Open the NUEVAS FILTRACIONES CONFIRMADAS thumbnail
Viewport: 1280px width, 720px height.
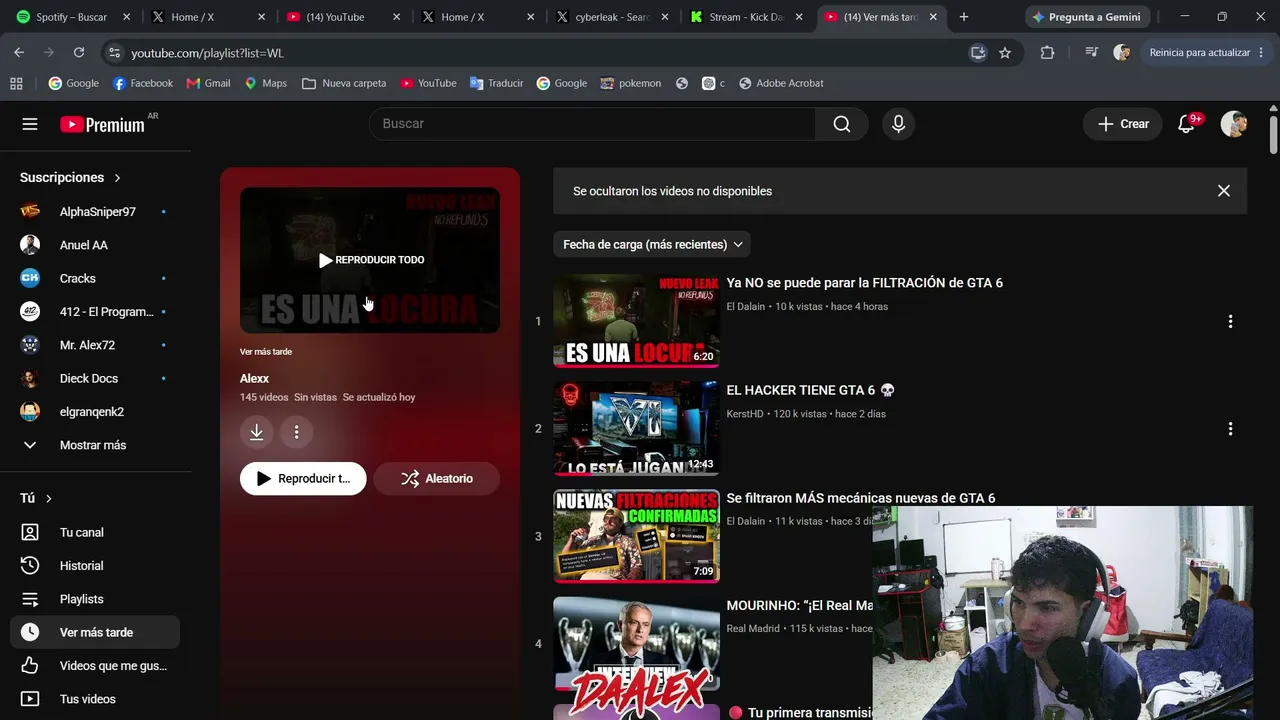pyautogui.click(x=636, y=536)
